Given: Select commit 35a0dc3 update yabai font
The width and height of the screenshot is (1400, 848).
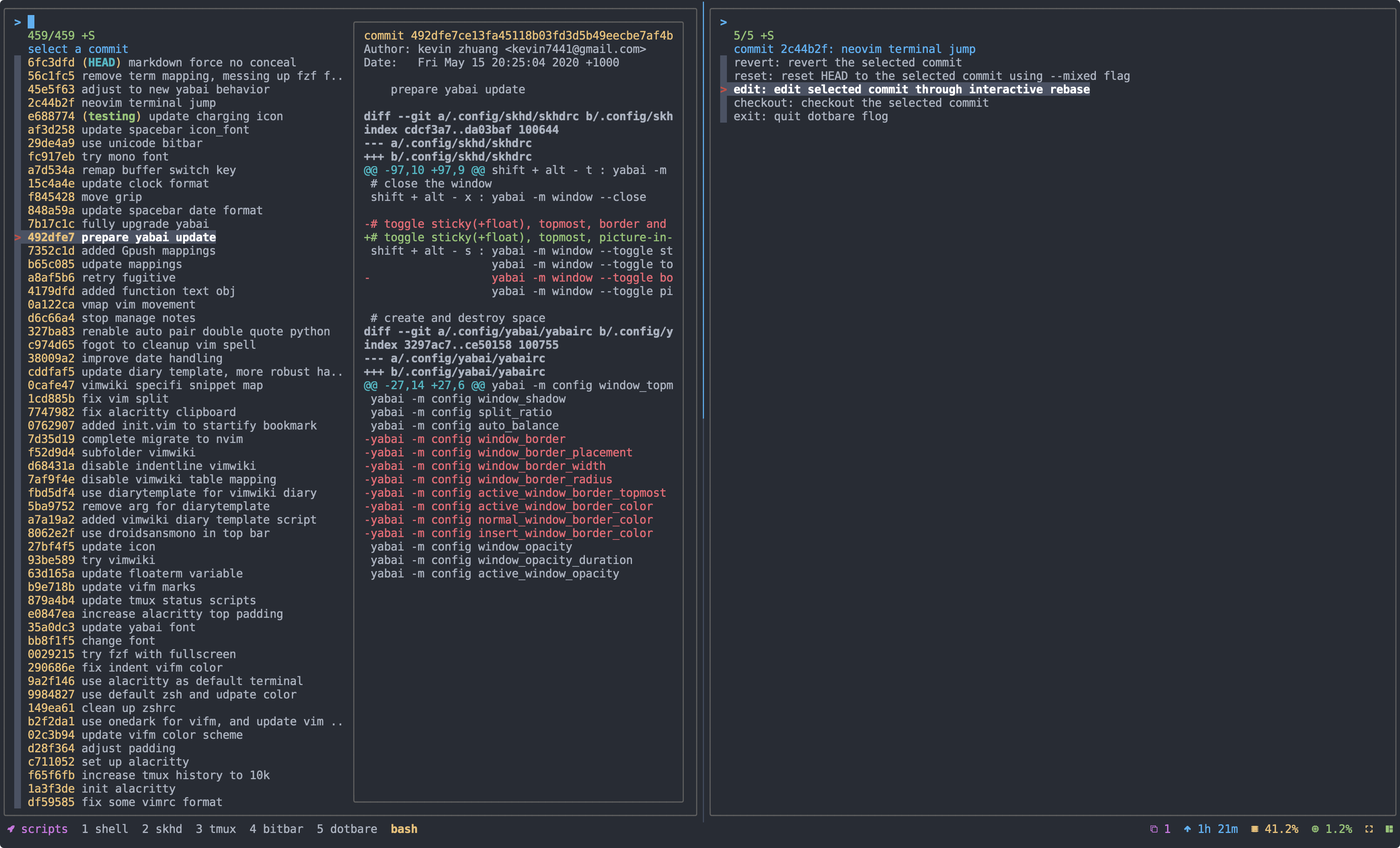Looking at the screenshot, I should click(x=112, y=627).
